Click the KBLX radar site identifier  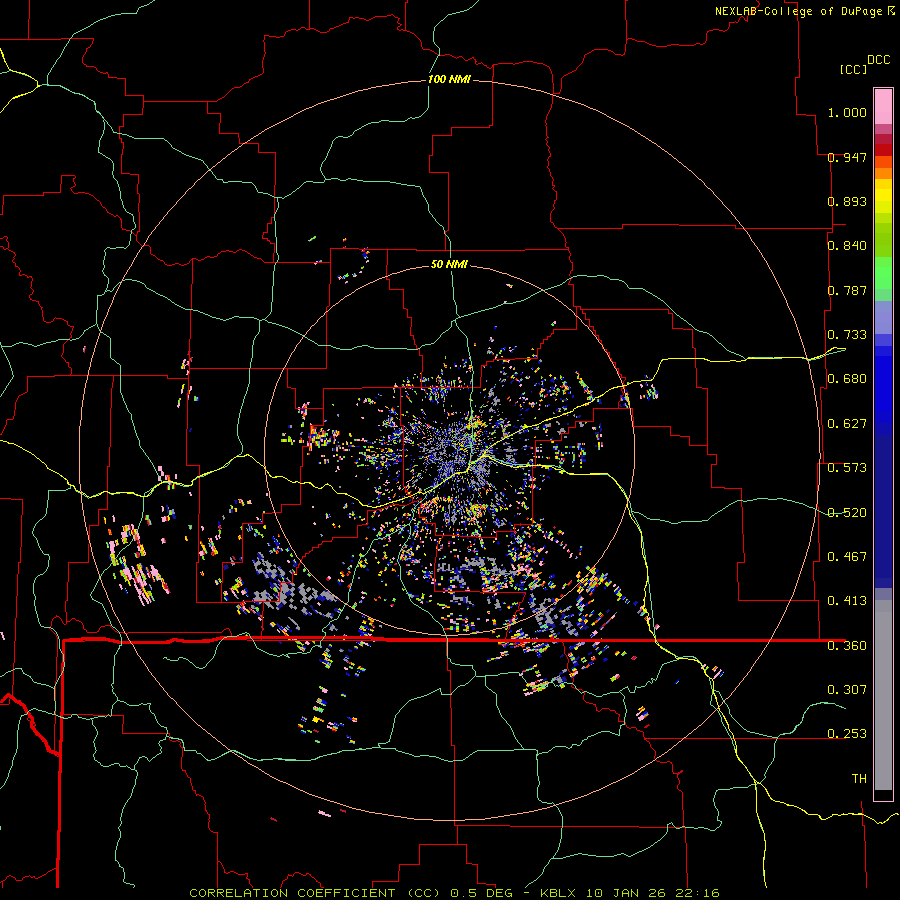click(559, 893)
